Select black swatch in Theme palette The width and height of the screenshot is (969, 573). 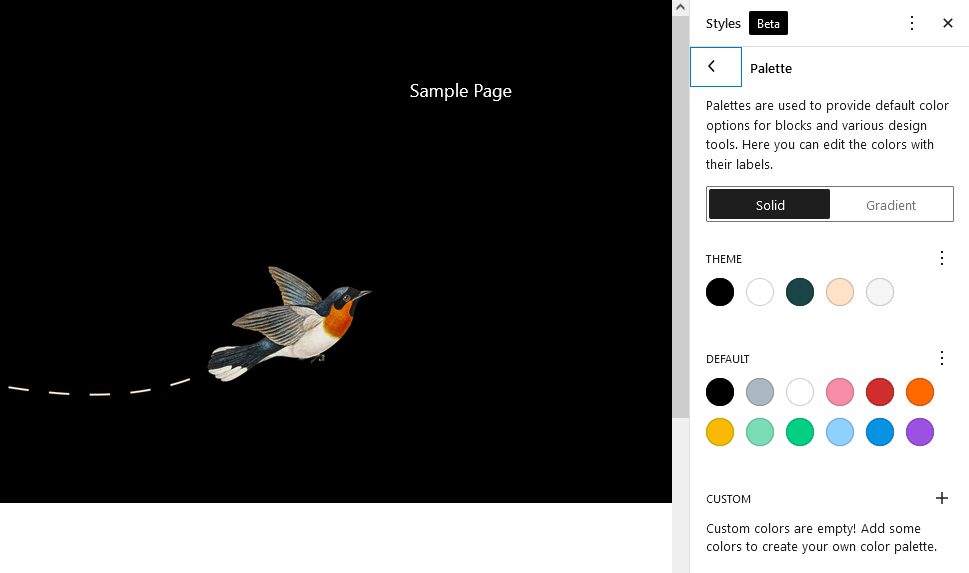tap(720, 292)
